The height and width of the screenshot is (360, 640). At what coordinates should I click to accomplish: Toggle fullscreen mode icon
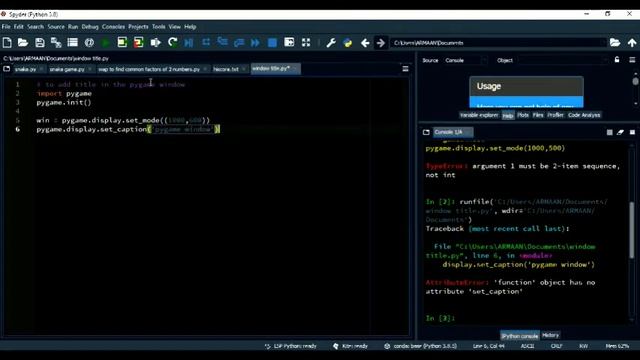[306, 42]
